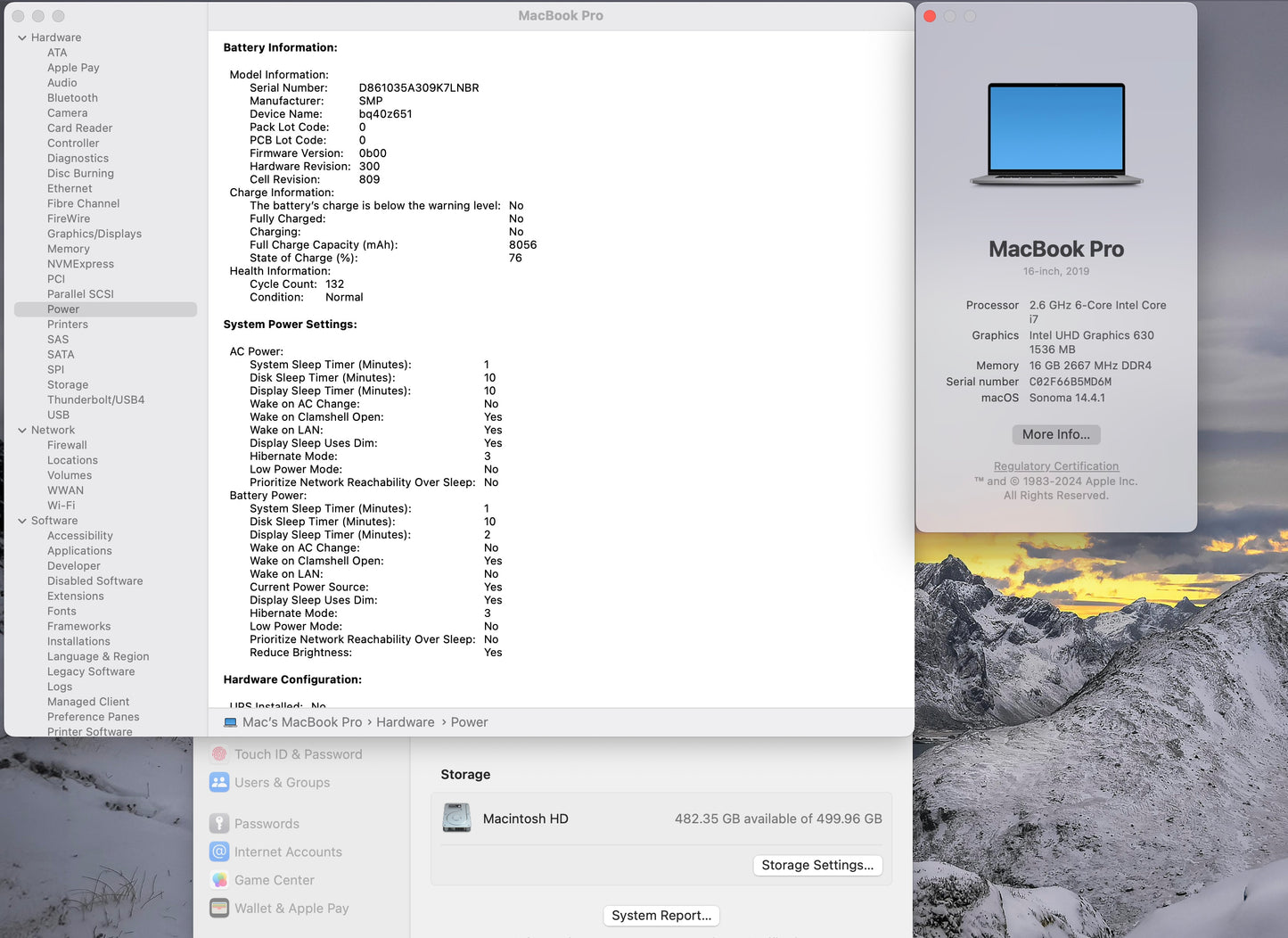Screen dimensions: 1288x938
Task: View Memory information in sidebar
Action: (x=69, y=249)
